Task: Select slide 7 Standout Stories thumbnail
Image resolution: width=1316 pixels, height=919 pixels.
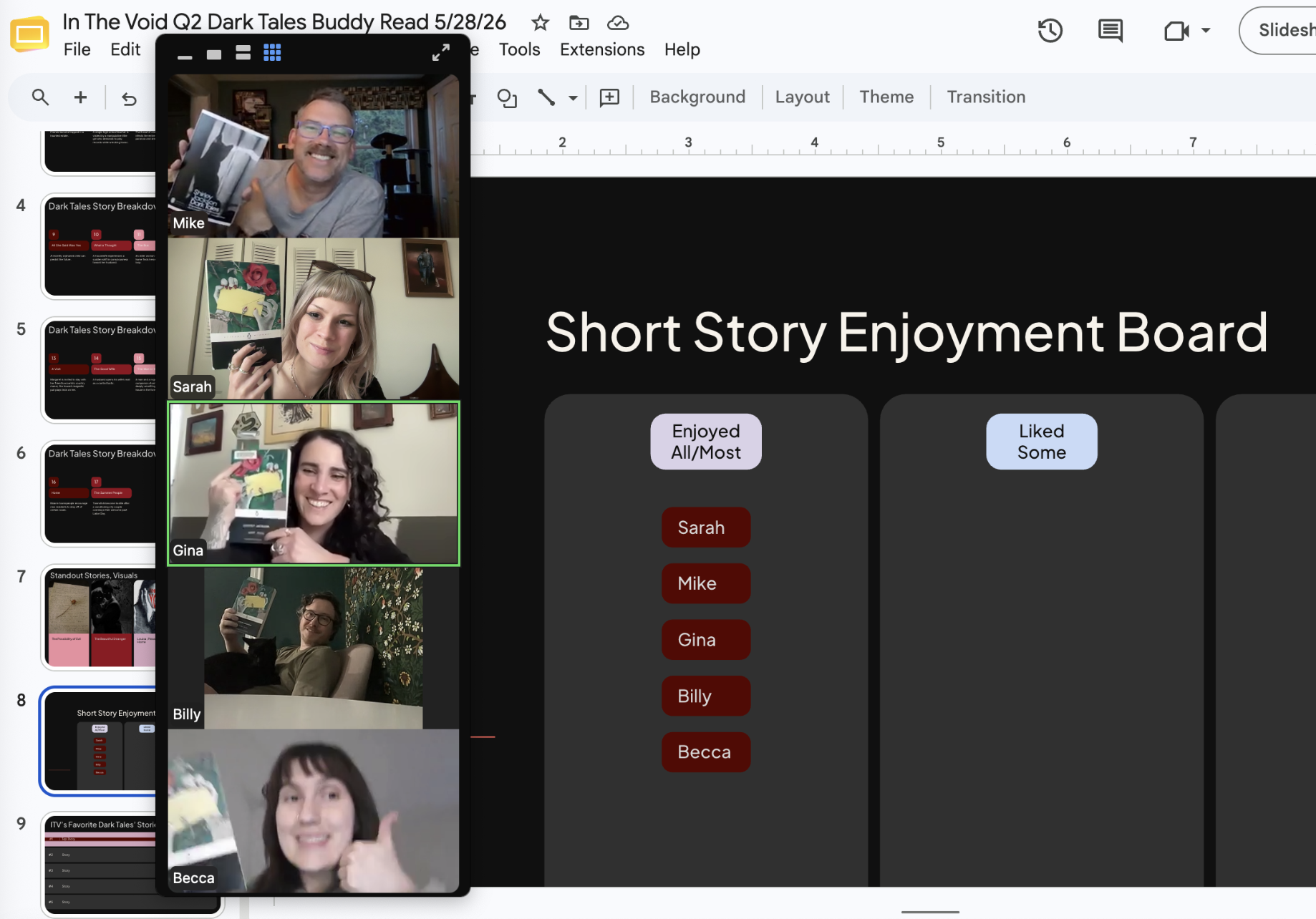Action: 100,617
